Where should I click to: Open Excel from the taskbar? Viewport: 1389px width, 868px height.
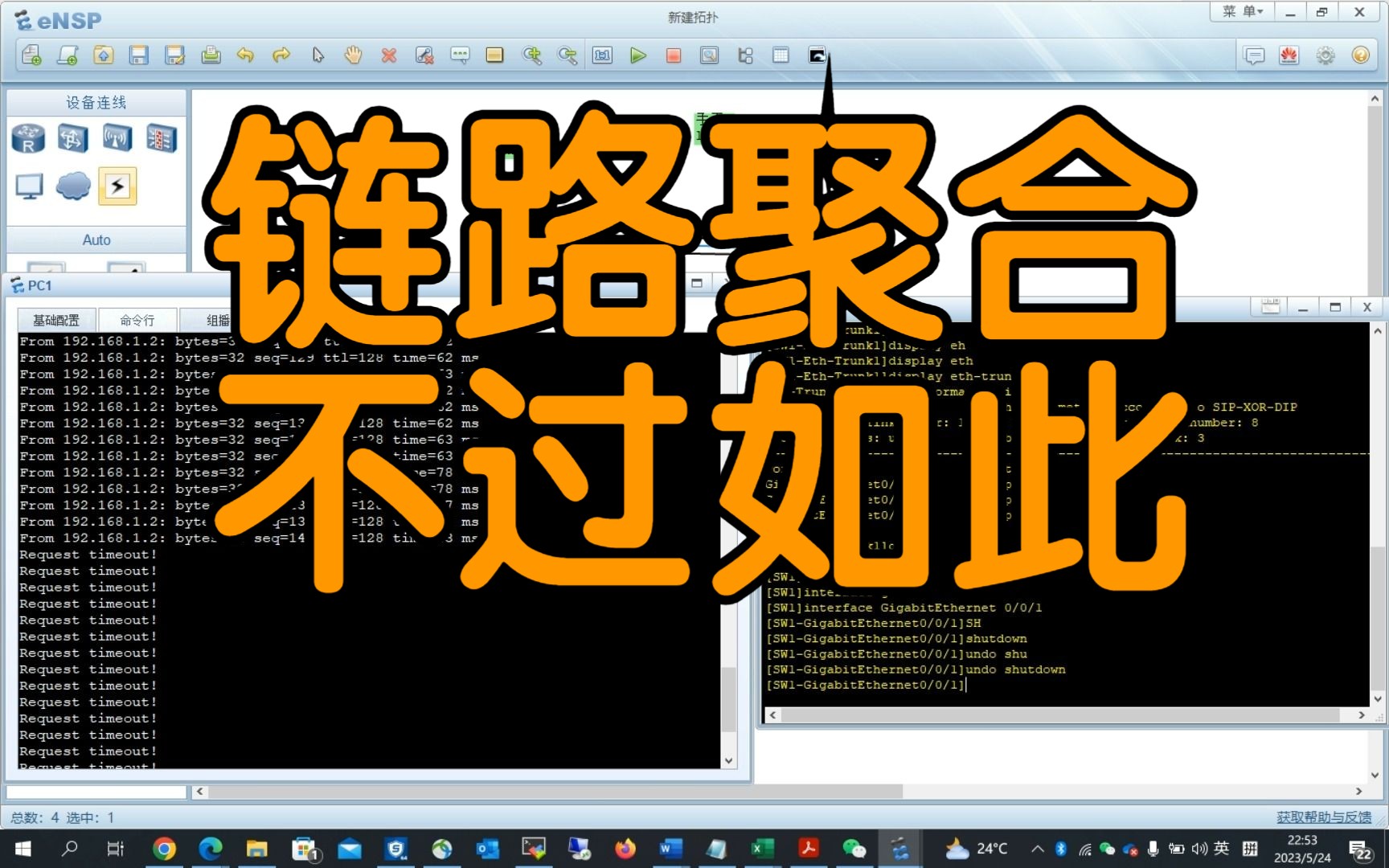click(x=761, y=849)
